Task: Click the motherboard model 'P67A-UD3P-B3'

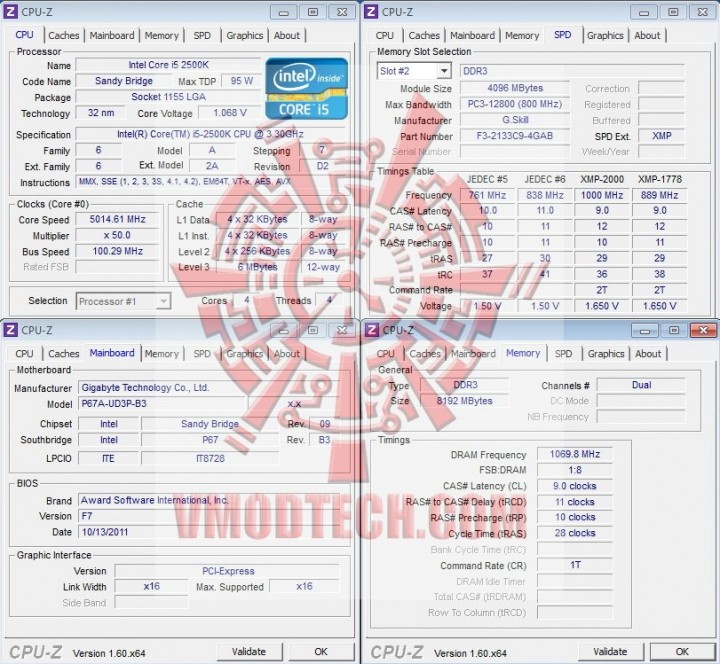Action: point(163,404)
